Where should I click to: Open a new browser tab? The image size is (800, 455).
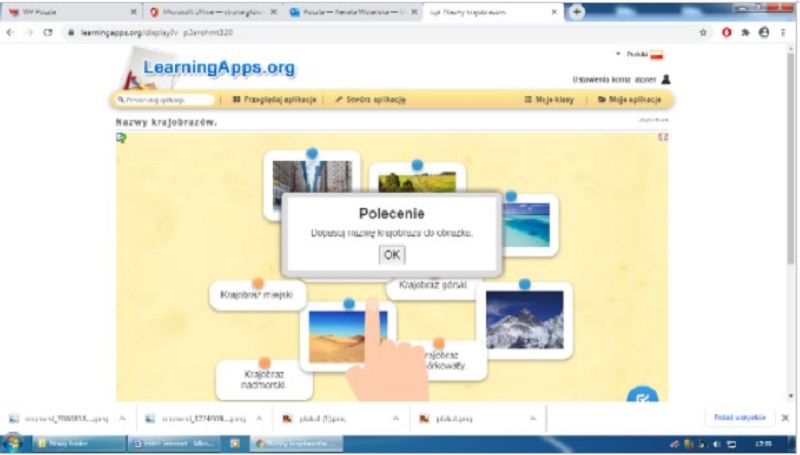tap(577, 12)
